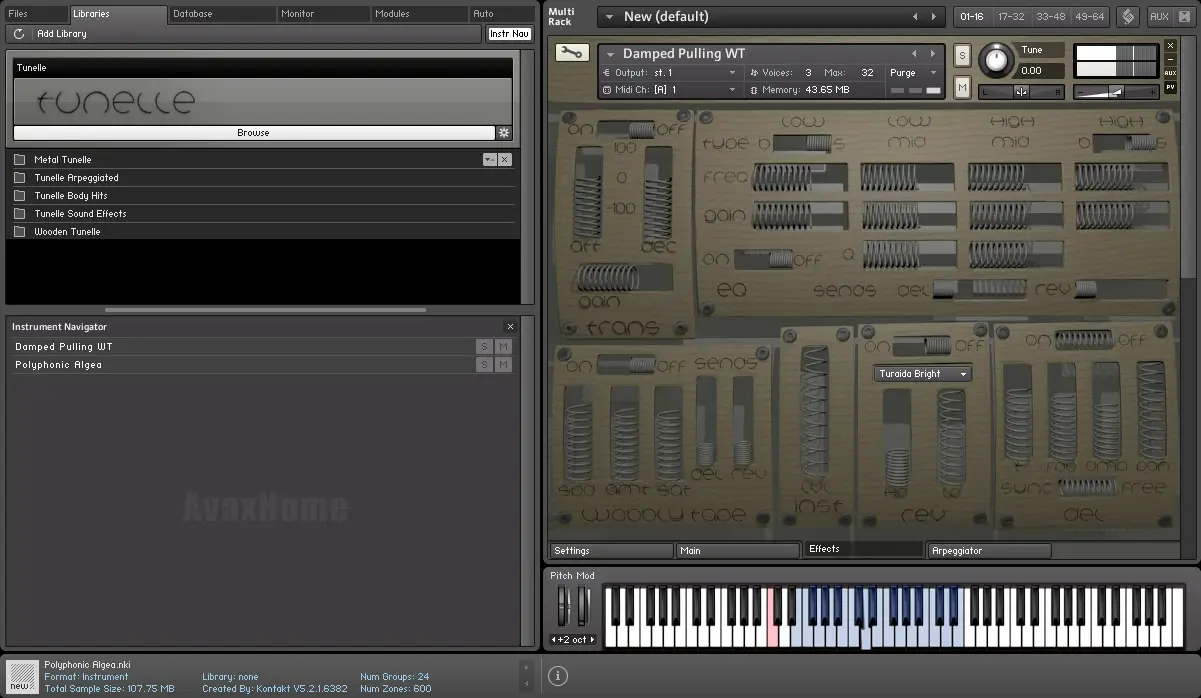This screenshot has width=1201, height=698.
Task: Switch to the Database tab
Action: [223, 14]
